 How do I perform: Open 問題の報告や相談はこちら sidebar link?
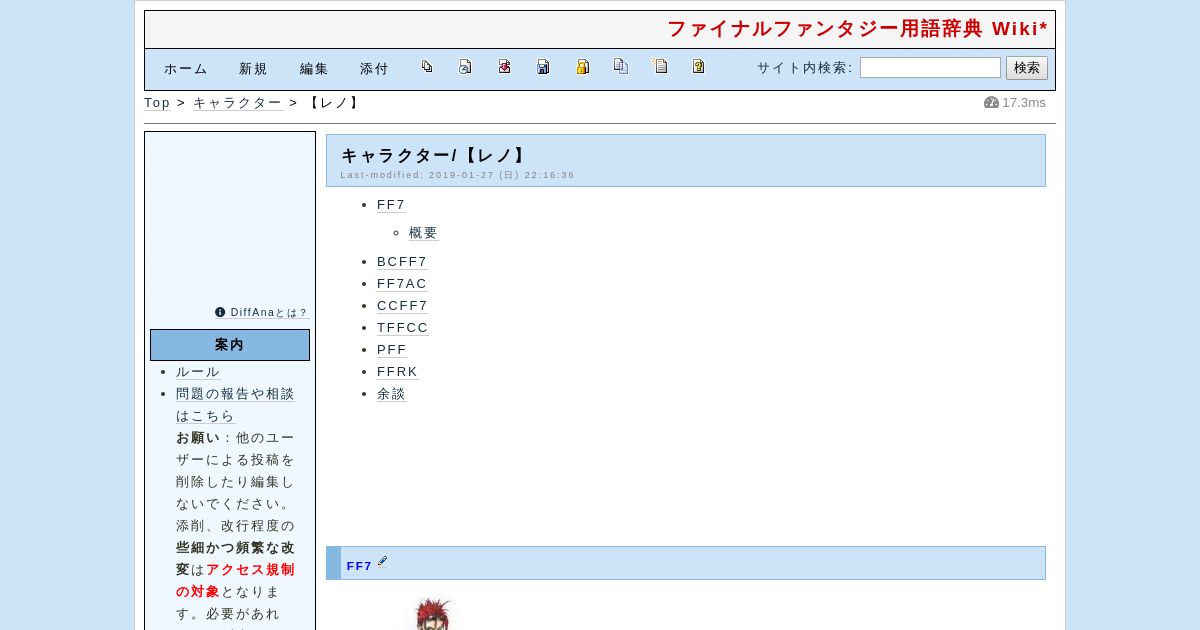[235, 405]
